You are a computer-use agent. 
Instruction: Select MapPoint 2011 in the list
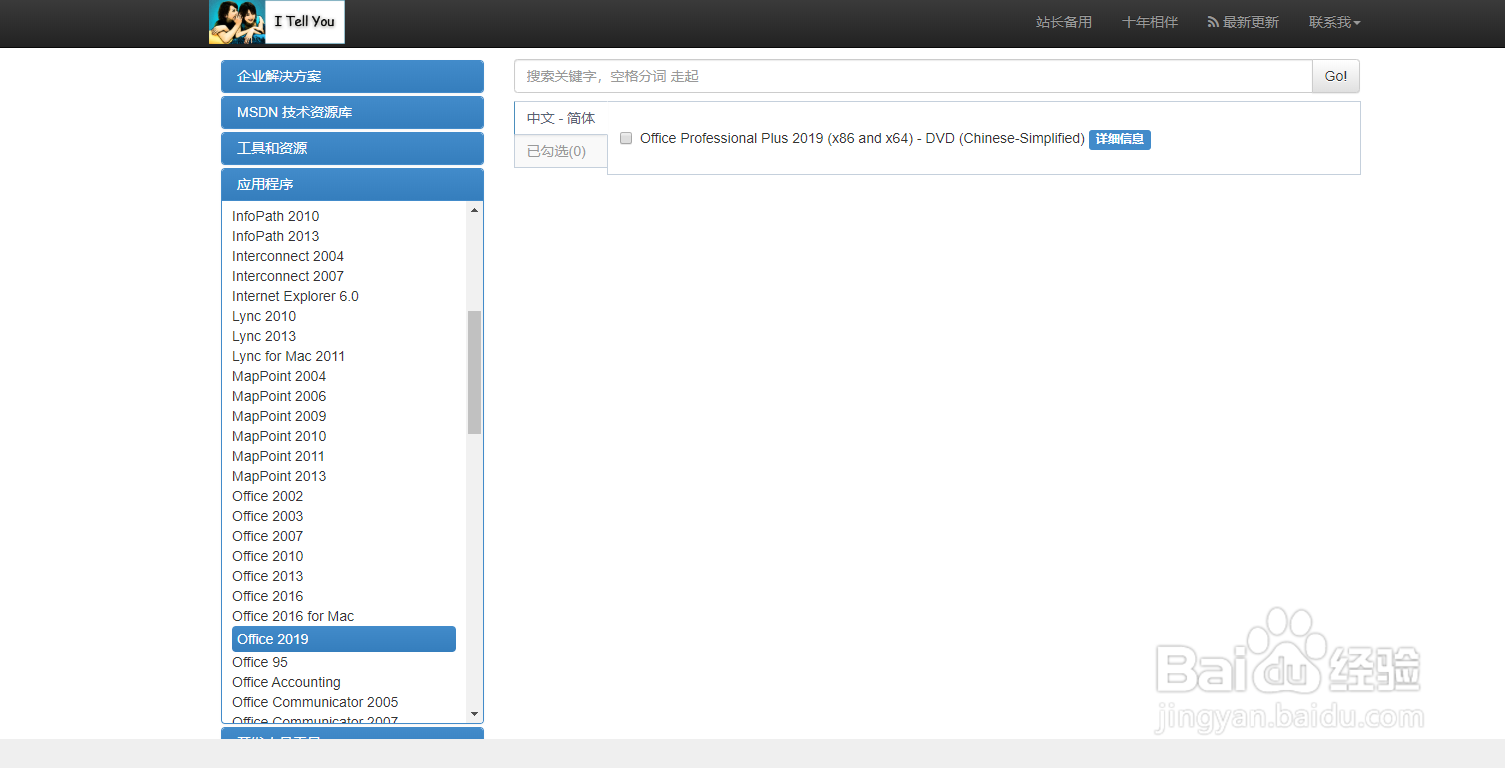(x=279, y=456)
